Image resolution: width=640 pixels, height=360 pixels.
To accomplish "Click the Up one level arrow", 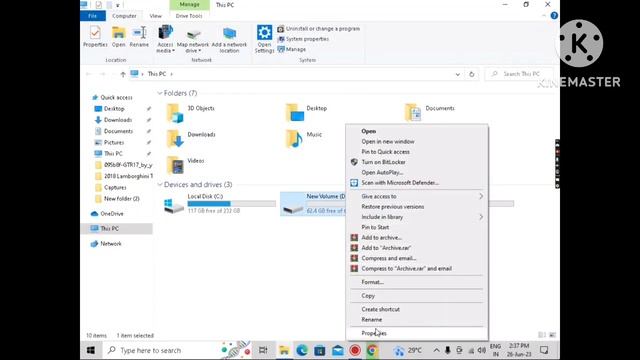I will pos(123,74).
